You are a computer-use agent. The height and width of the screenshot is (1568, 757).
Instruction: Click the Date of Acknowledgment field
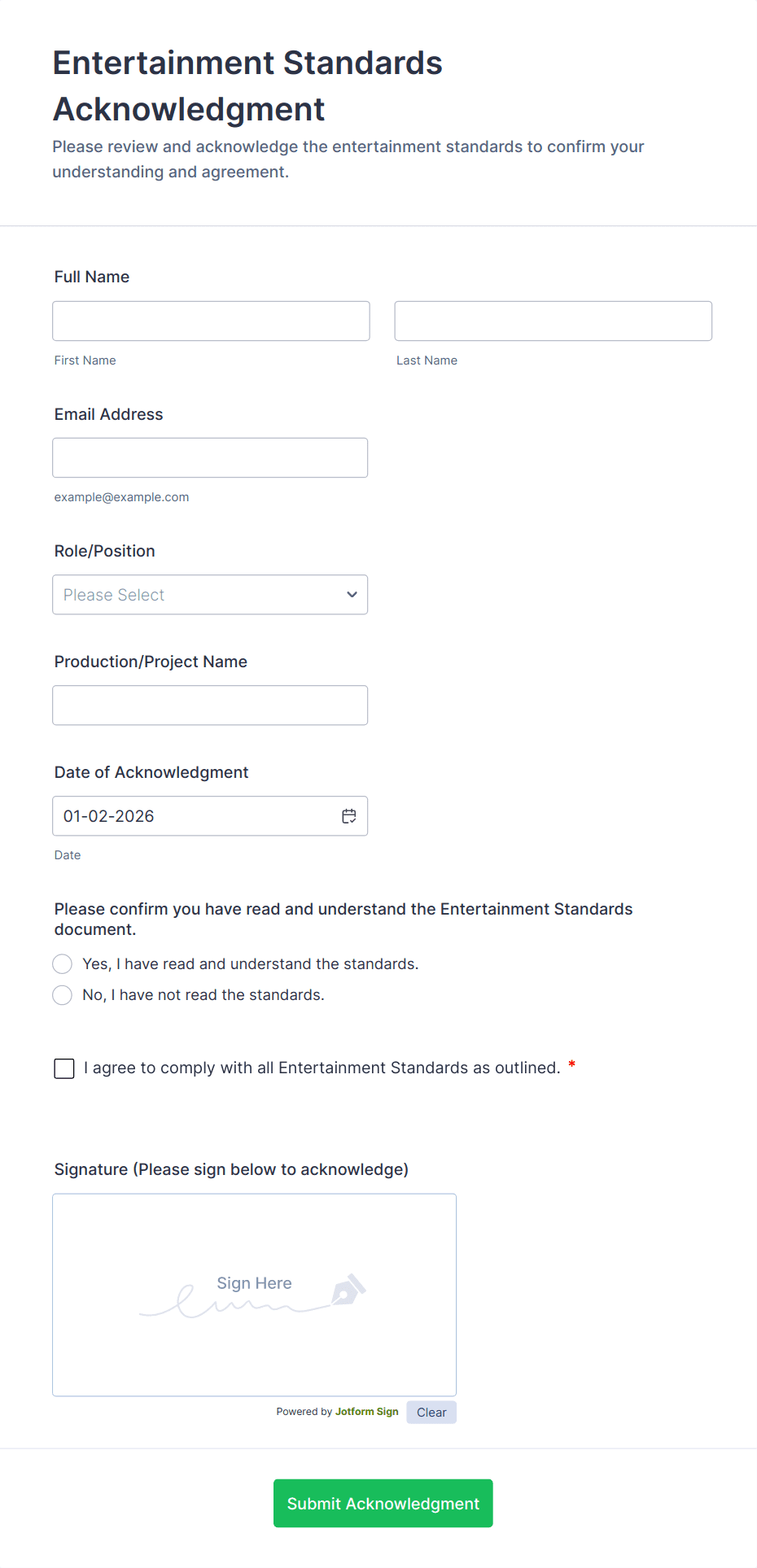click(195, 816)
